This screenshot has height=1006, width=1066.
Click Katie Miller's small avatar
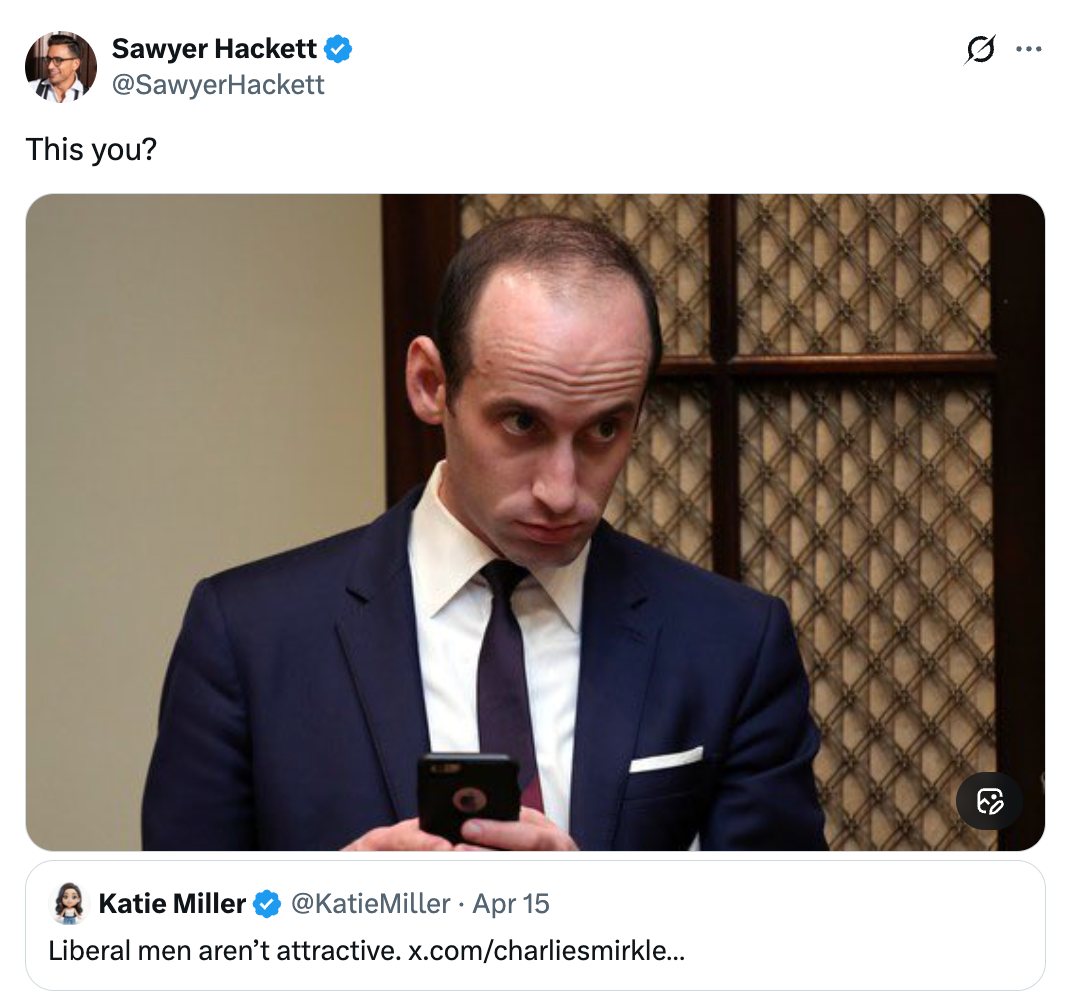pos(69,904)
